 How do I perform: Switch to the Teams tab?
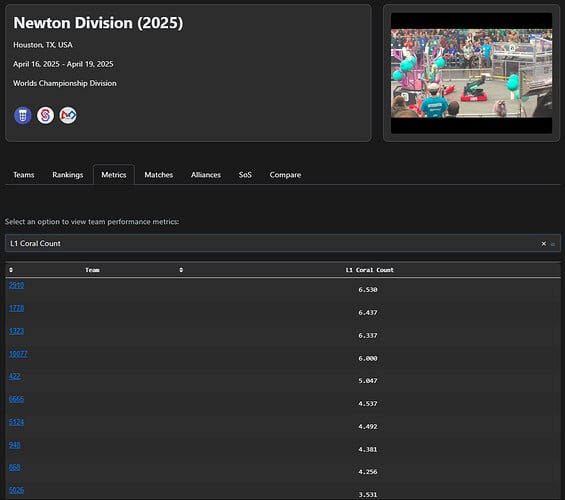coord(24,175)
